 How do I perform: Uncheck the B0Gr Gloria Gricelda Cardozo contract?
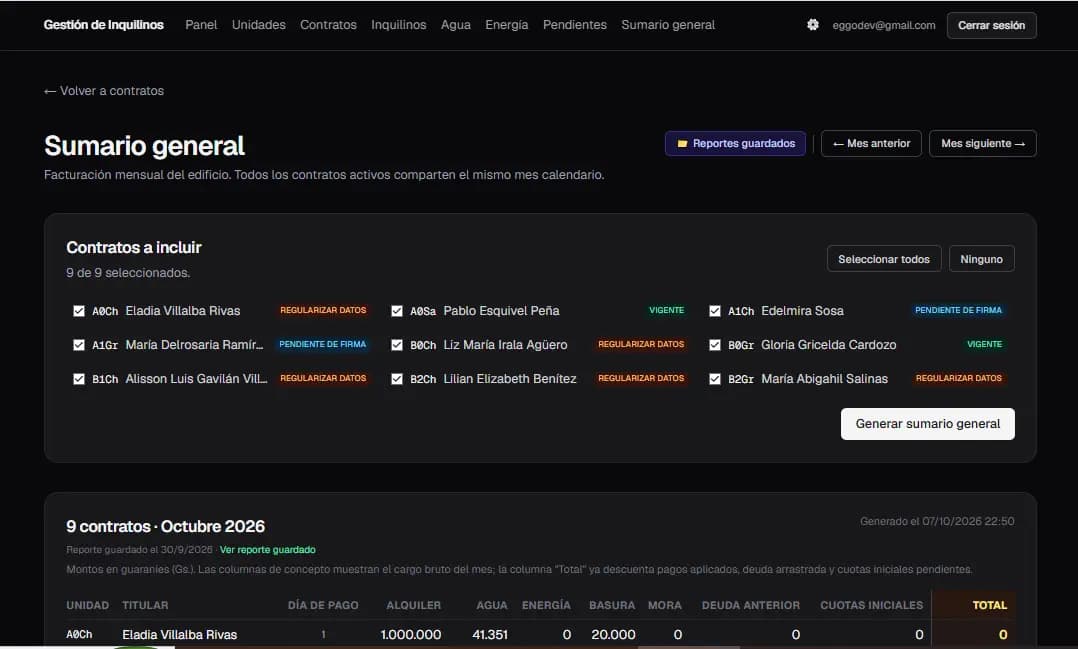(715, 344)
